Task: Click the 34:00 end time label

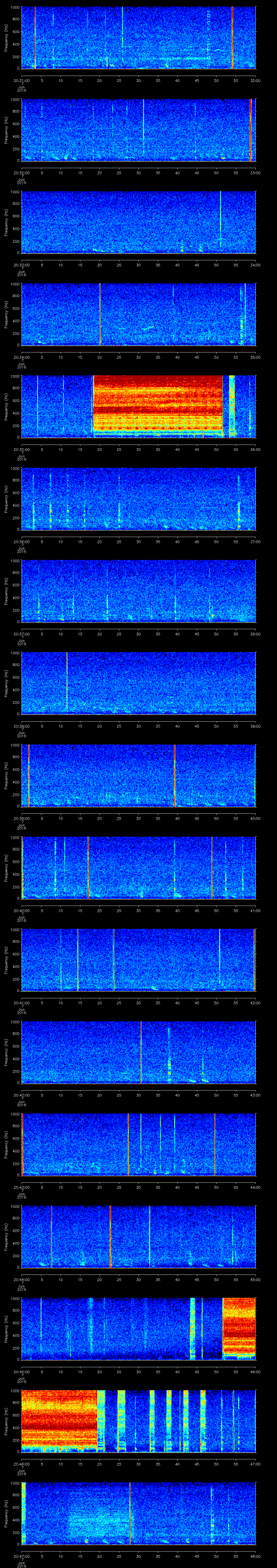Action: [x=255, y=265]
